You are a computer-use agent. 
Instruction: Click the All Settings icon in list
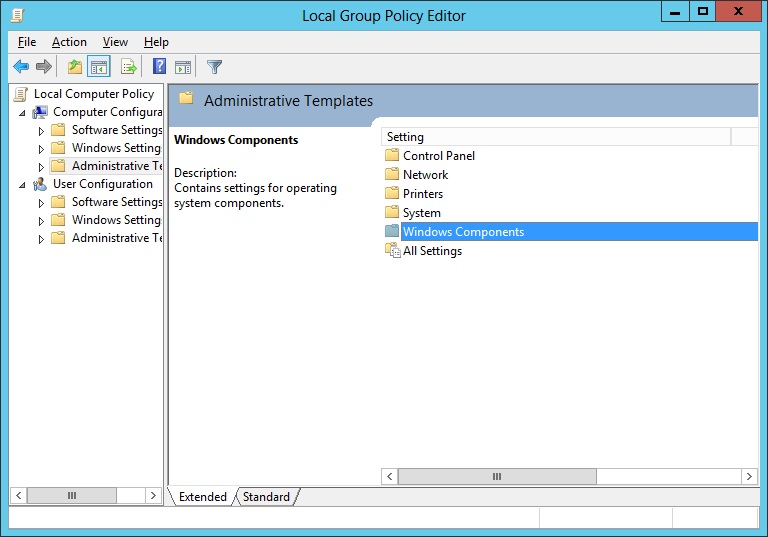pyautogui.click(x=393, y=250)
